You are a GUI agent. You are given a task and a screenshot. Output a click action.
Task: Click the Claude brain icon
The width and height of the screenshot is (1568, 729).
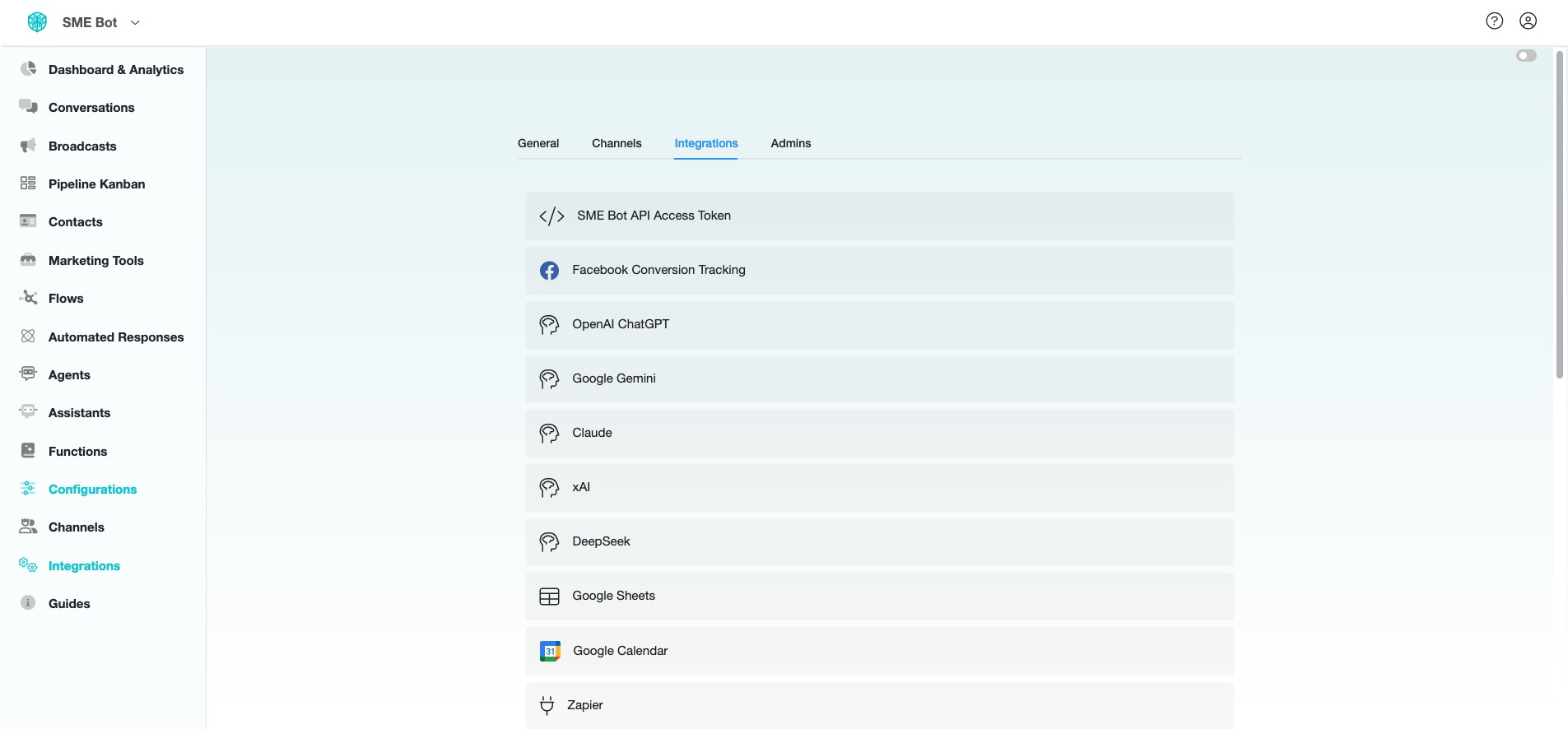549,434
